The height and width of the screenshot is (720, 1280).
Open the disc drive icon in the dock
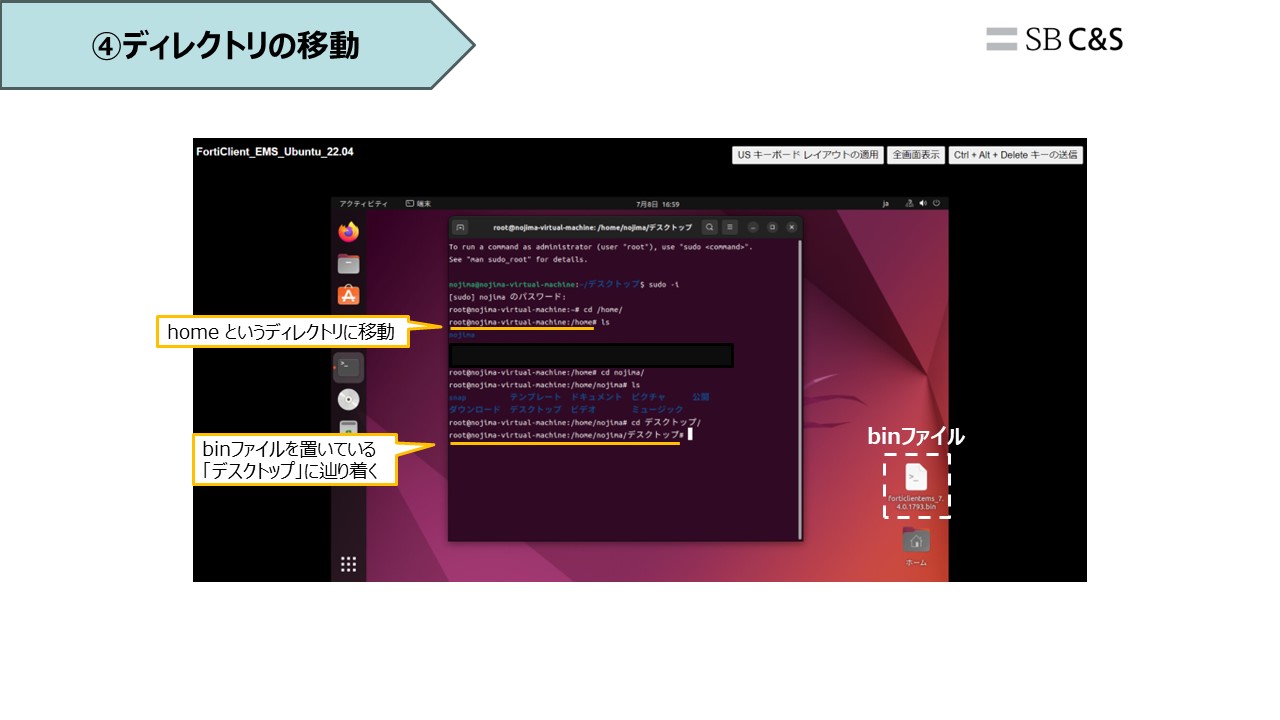point(348,400)
